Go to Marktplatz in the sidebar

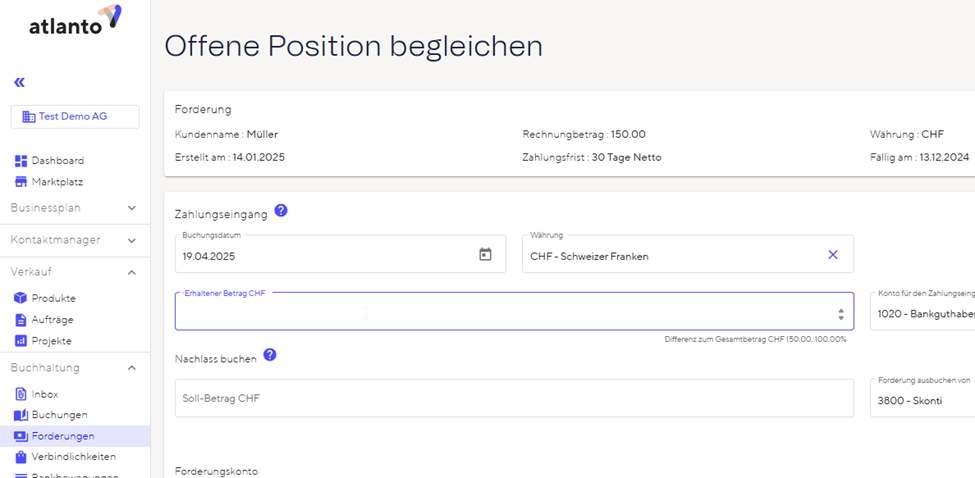coord(57,182)
